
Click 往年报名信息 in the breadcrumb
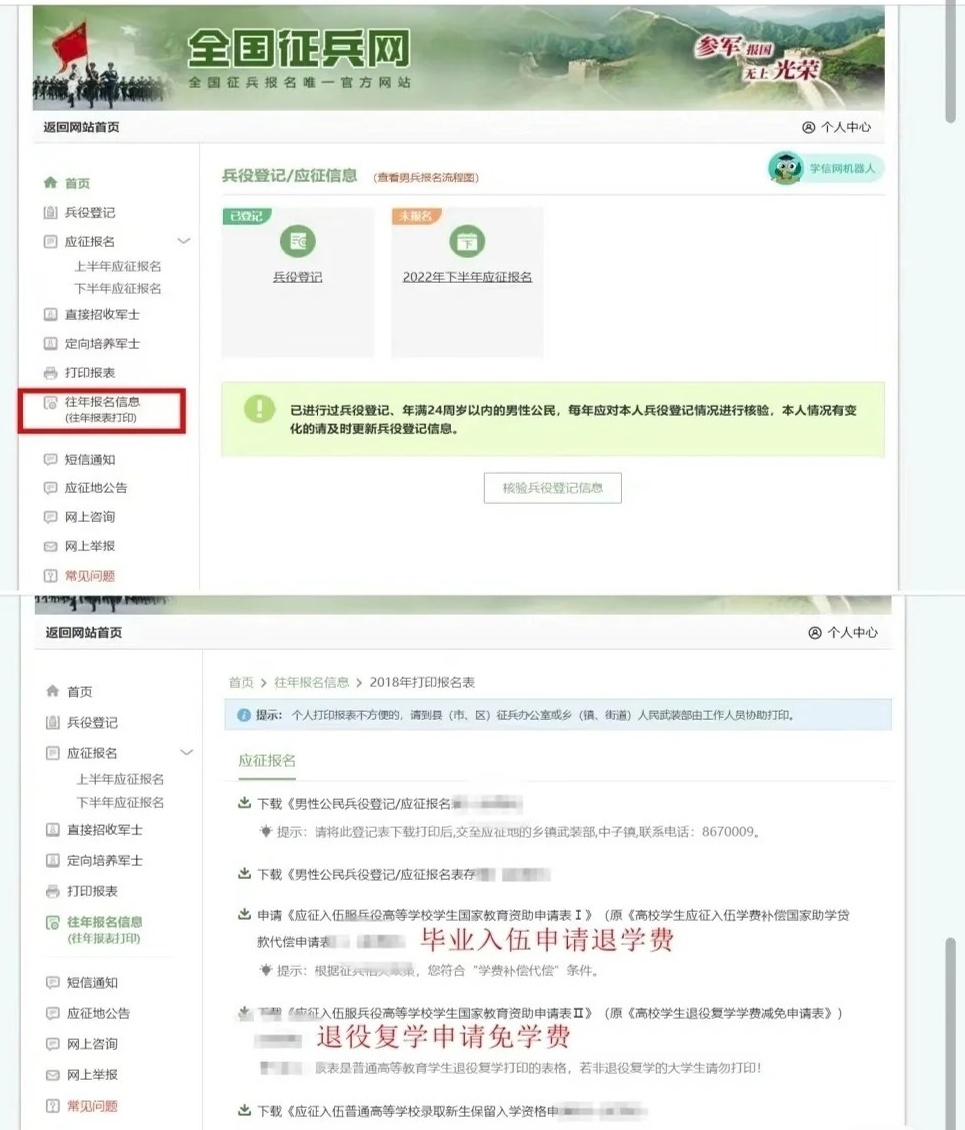(x=311, y=682)
